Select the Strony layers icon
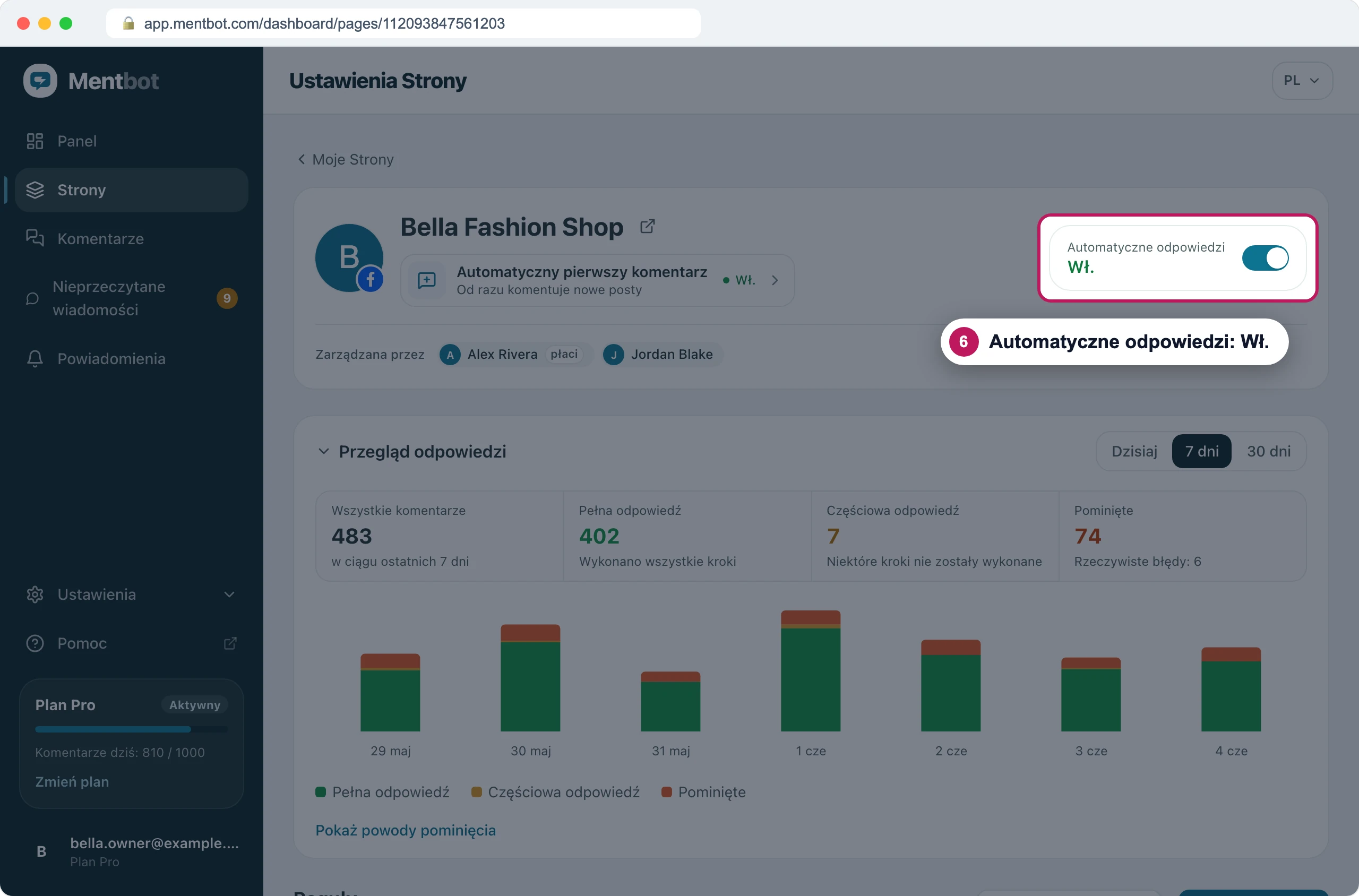This screenshot has width=1359, height=896. click(35, 189)
